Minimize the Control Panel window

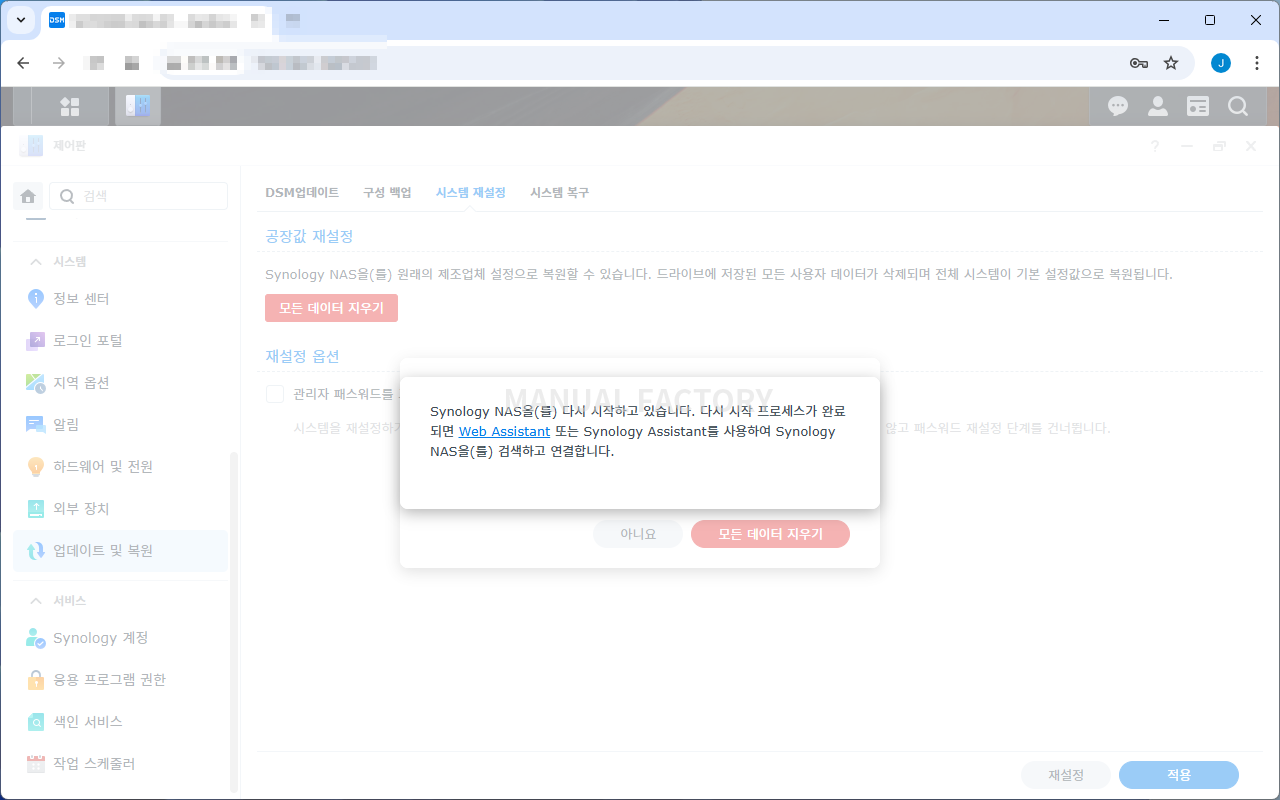coord(1187,146)
